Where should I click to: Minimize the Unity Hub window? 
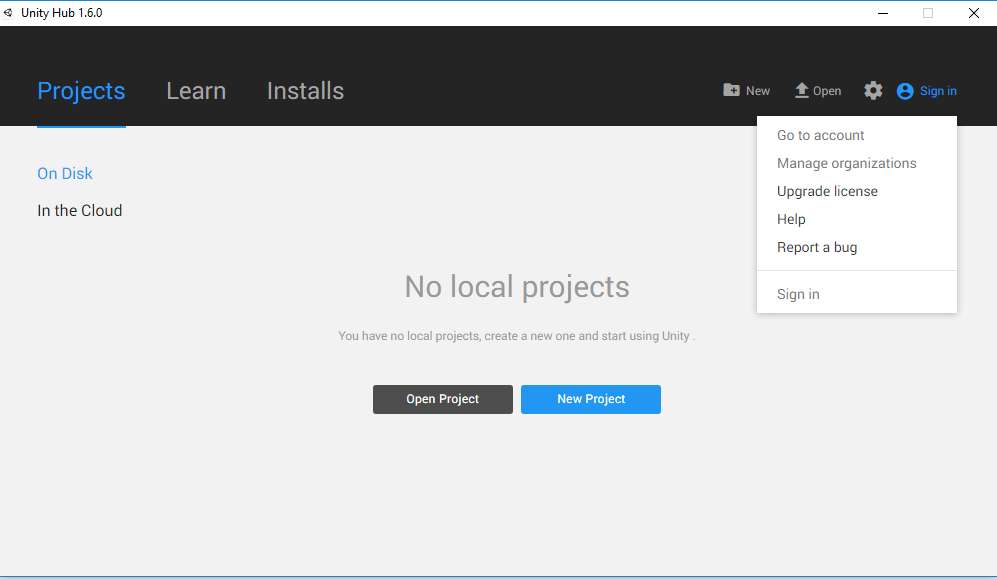coord(883,13)
